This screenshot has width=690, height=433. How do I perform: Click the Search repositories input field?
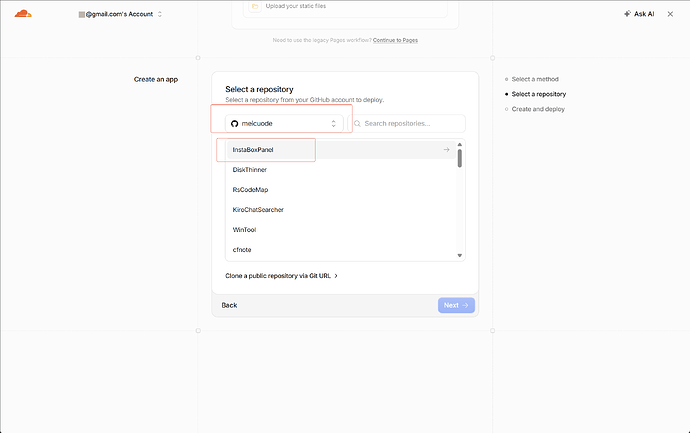point(407,124)
